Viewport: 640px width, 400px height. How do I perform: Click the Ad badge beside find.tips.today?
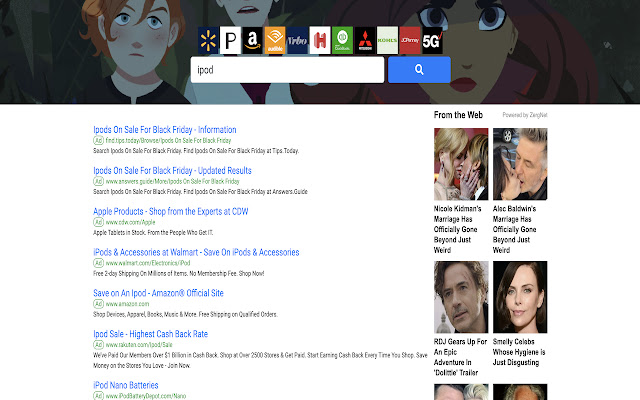tap(98, 140)
